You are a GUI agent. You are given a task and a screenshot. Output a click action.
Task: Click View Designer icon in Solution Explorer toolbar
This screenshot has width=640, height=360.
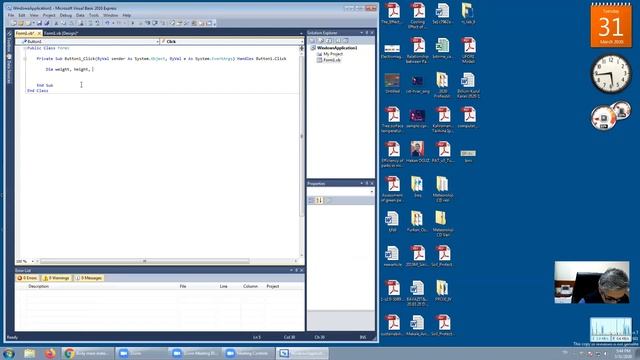point(346,41)
